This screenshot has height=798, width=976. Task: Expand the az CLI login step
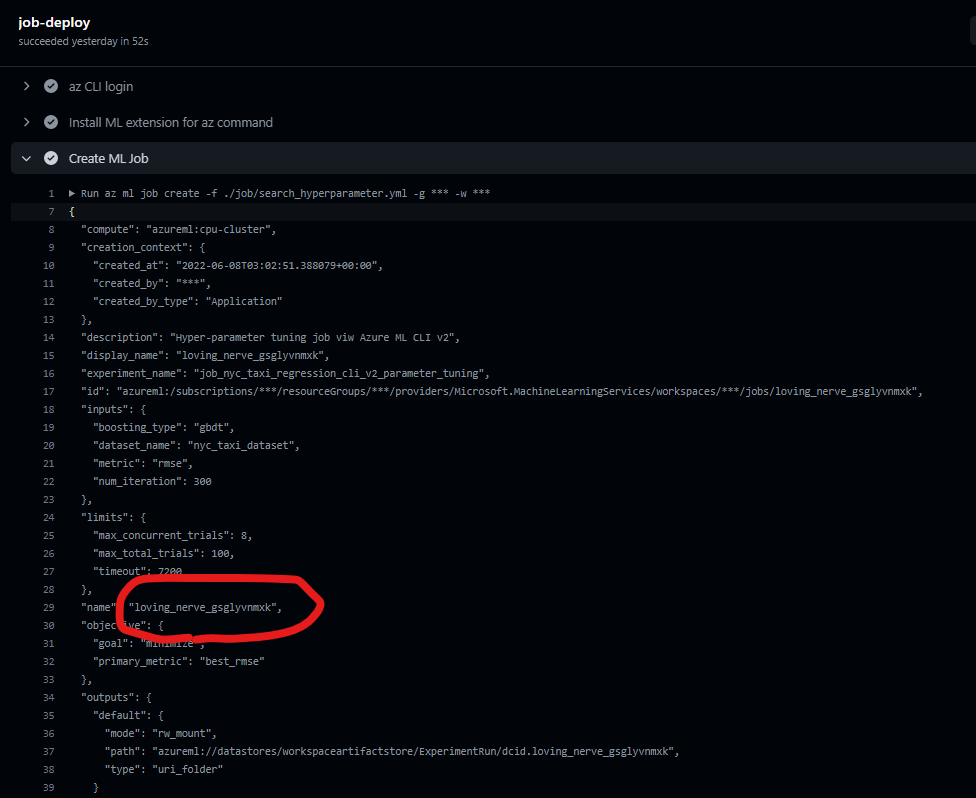(x=26, y=87)
